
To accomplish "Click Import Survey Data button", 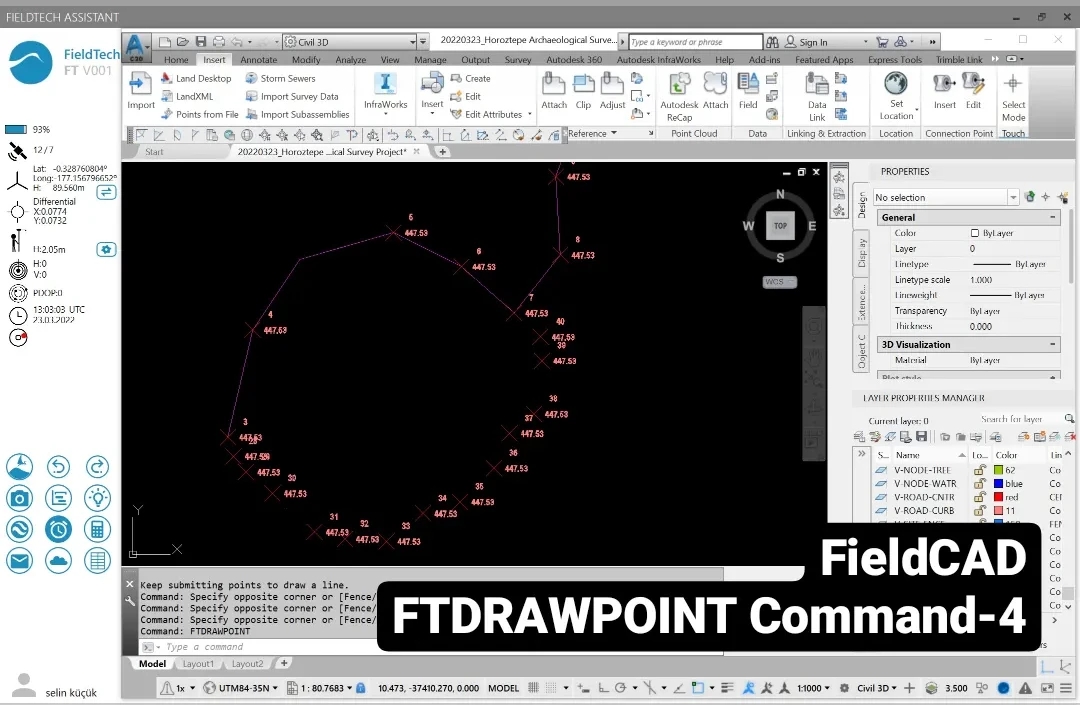I will point(292,96).
